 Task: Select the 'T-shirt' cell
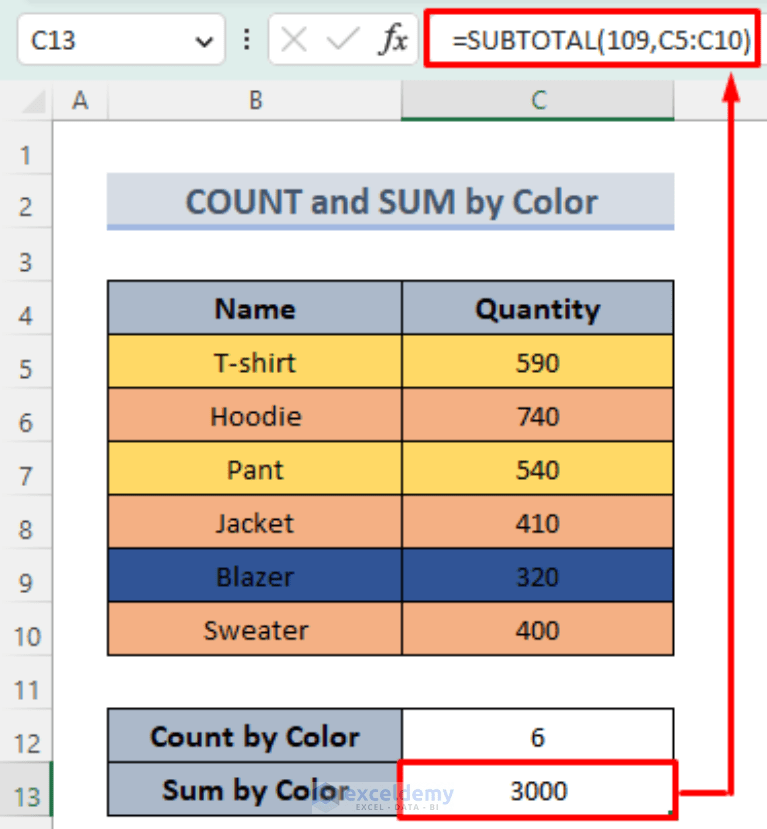click(x=255, y=362)
